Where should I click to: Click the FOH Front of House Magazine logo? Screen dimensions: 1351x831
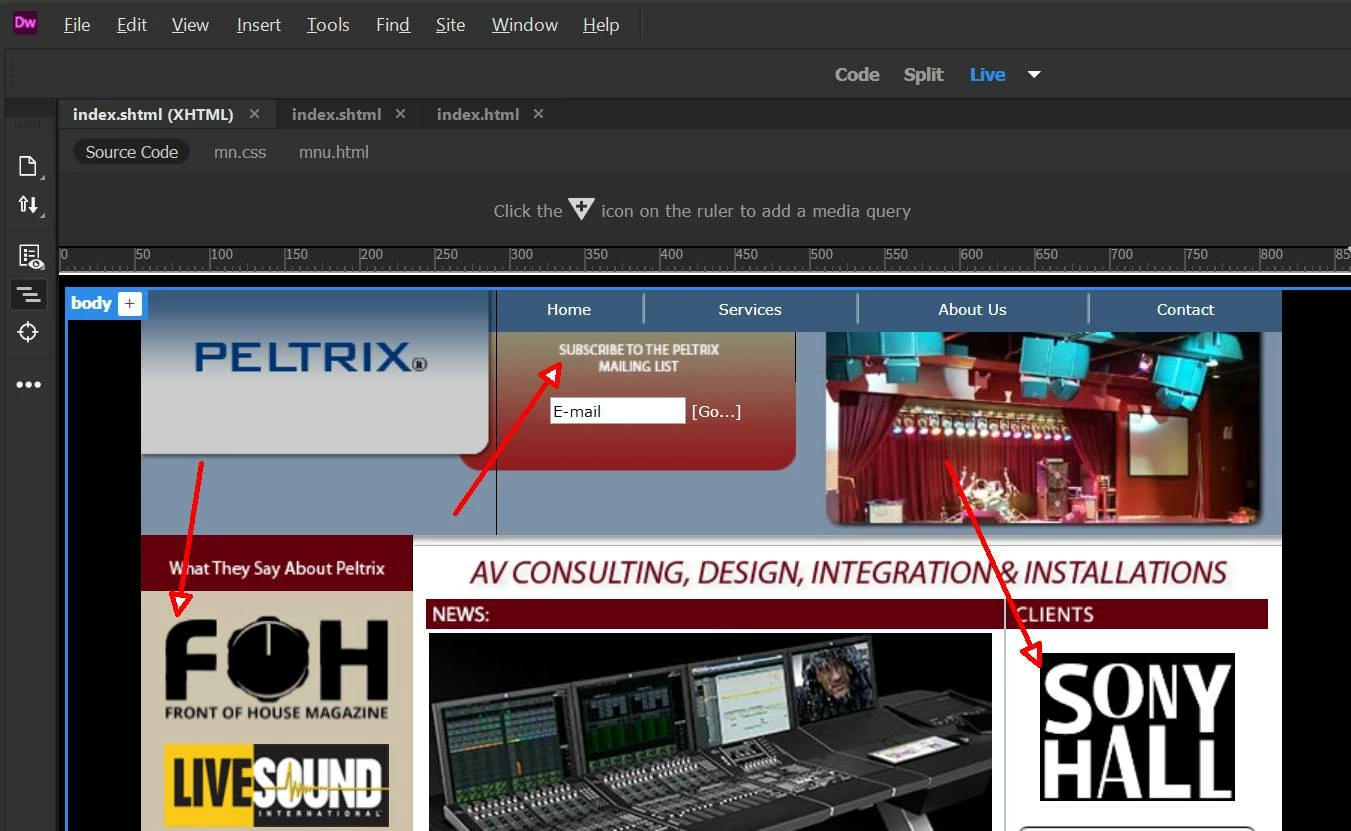(277, 669)
